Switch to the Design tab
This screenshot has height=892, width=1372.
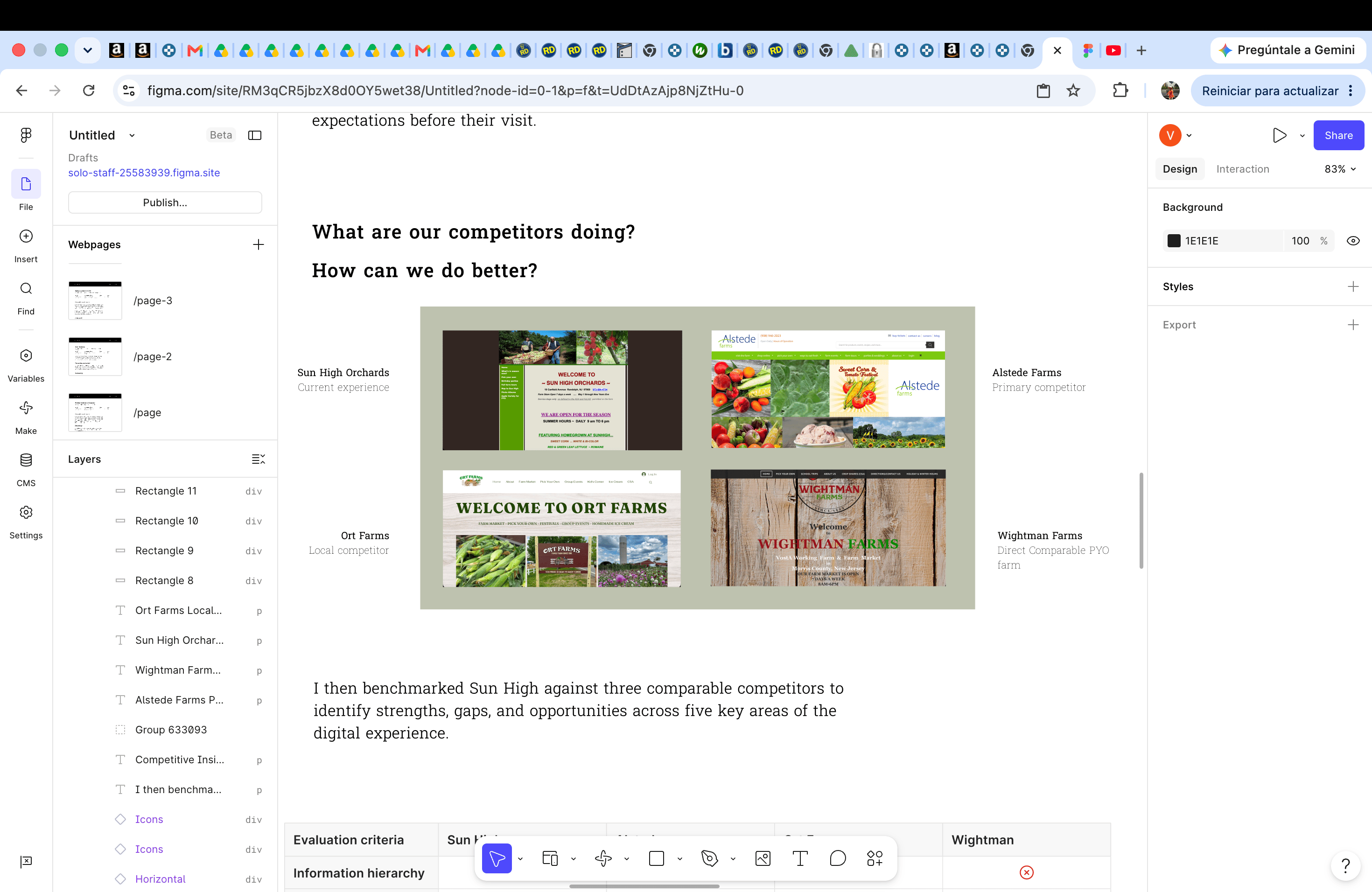click(1179, 169)
